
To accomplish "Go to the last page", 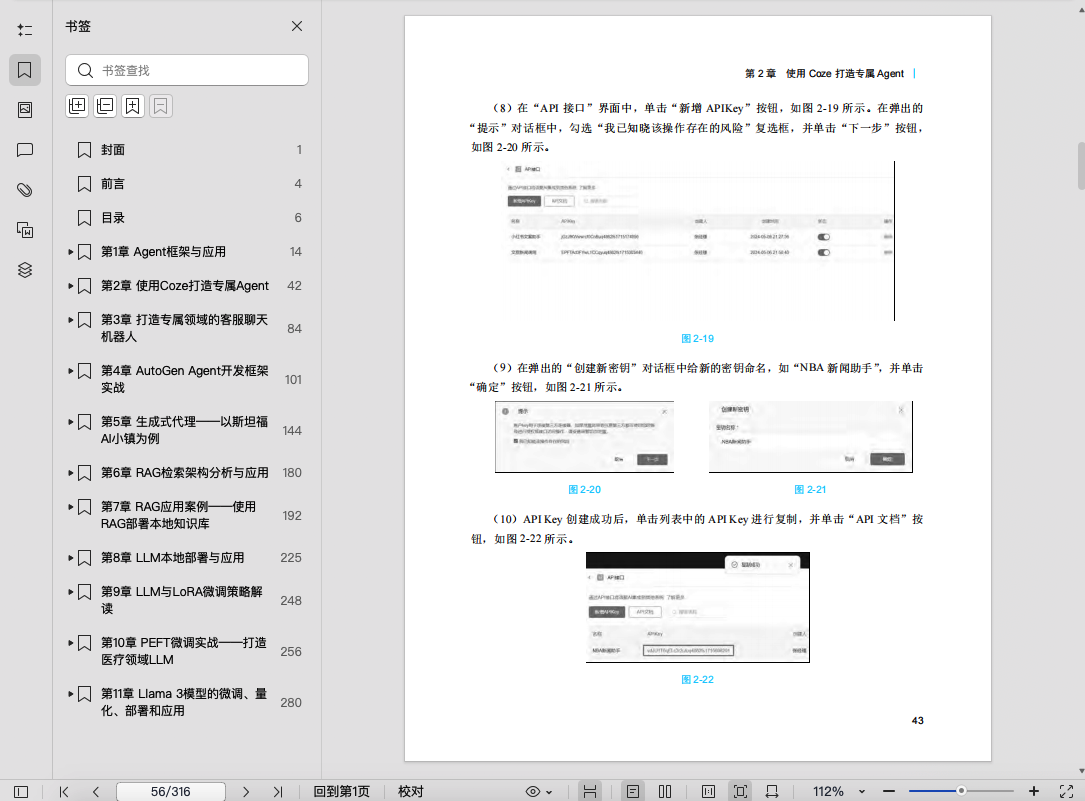I will click(x=277, y=791).
